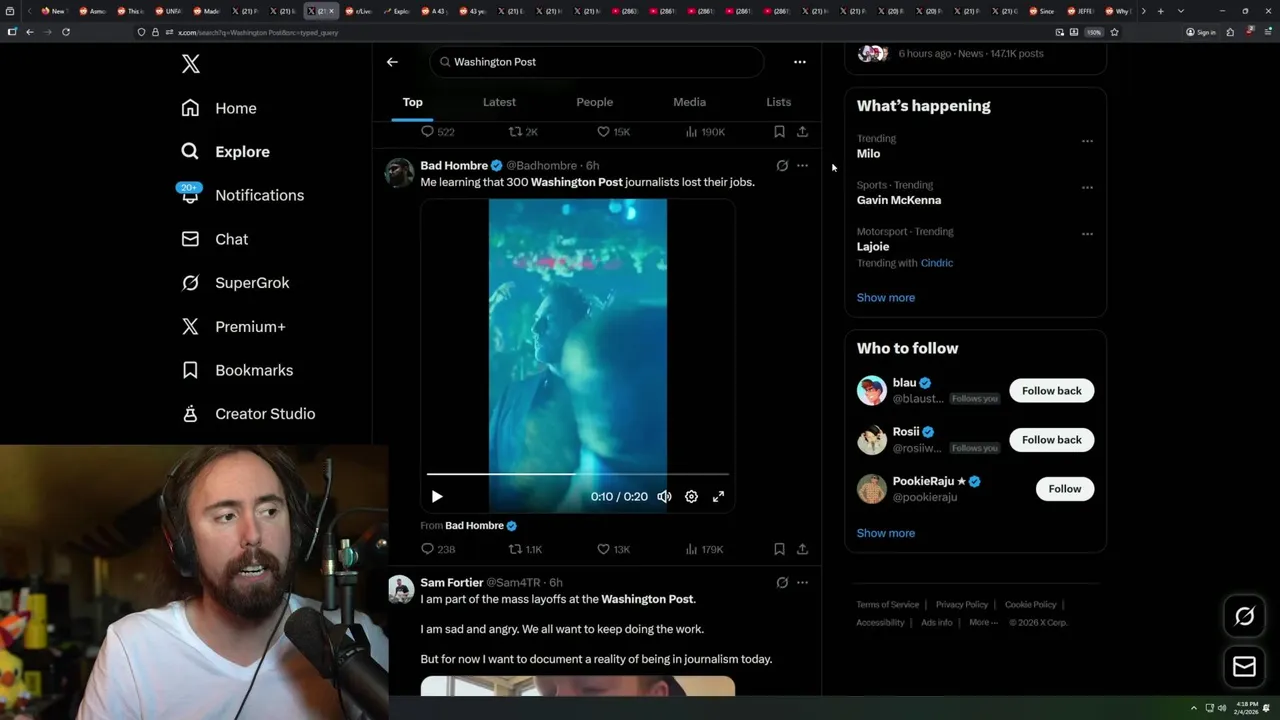
Task: Switch to the Latest tab
Action: [x=499, y=102]
